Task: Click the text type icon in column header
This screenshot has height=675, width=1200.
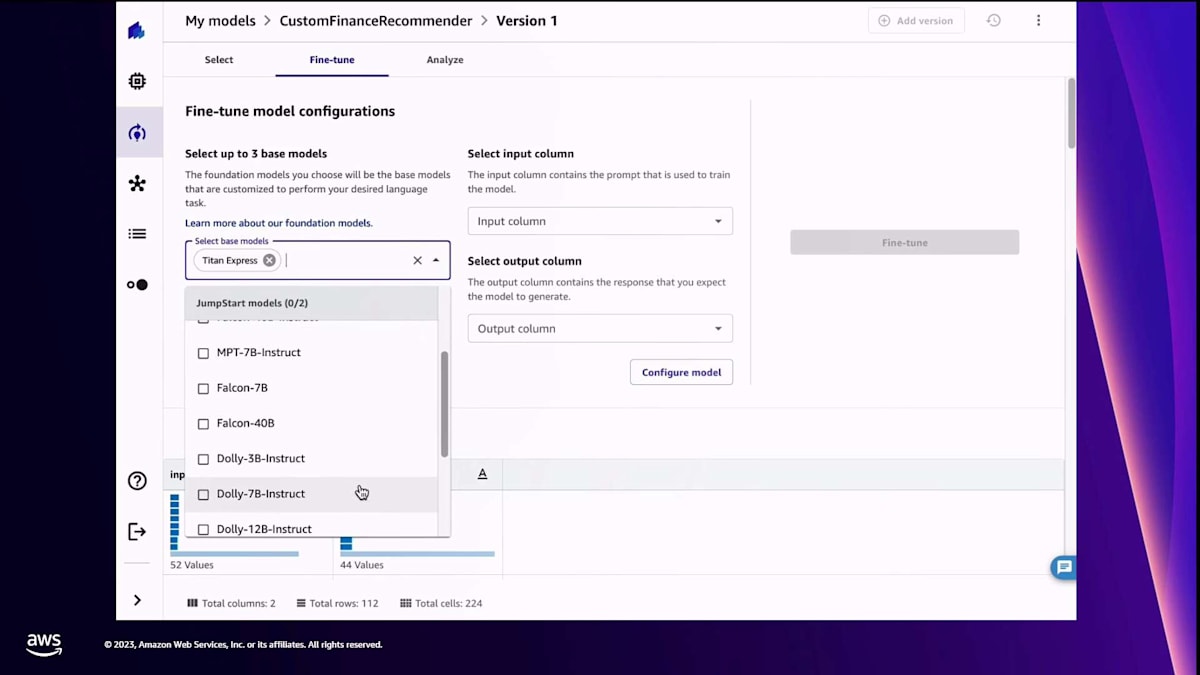Action: tap(482, 474)
